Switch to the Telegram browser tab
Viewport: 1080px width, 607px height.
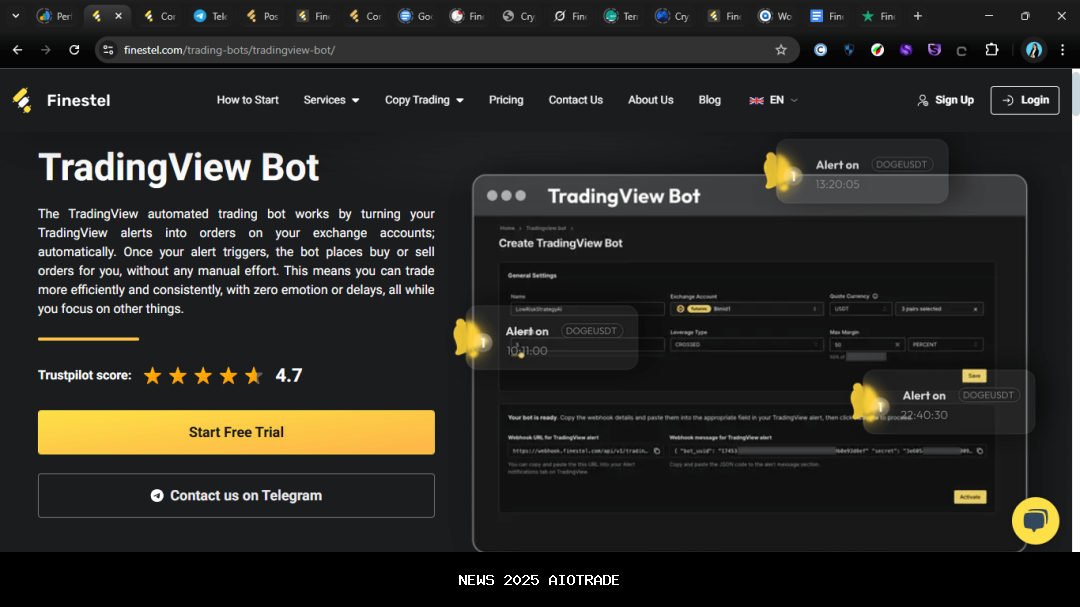pyautogui.click(x=210, y=16)
